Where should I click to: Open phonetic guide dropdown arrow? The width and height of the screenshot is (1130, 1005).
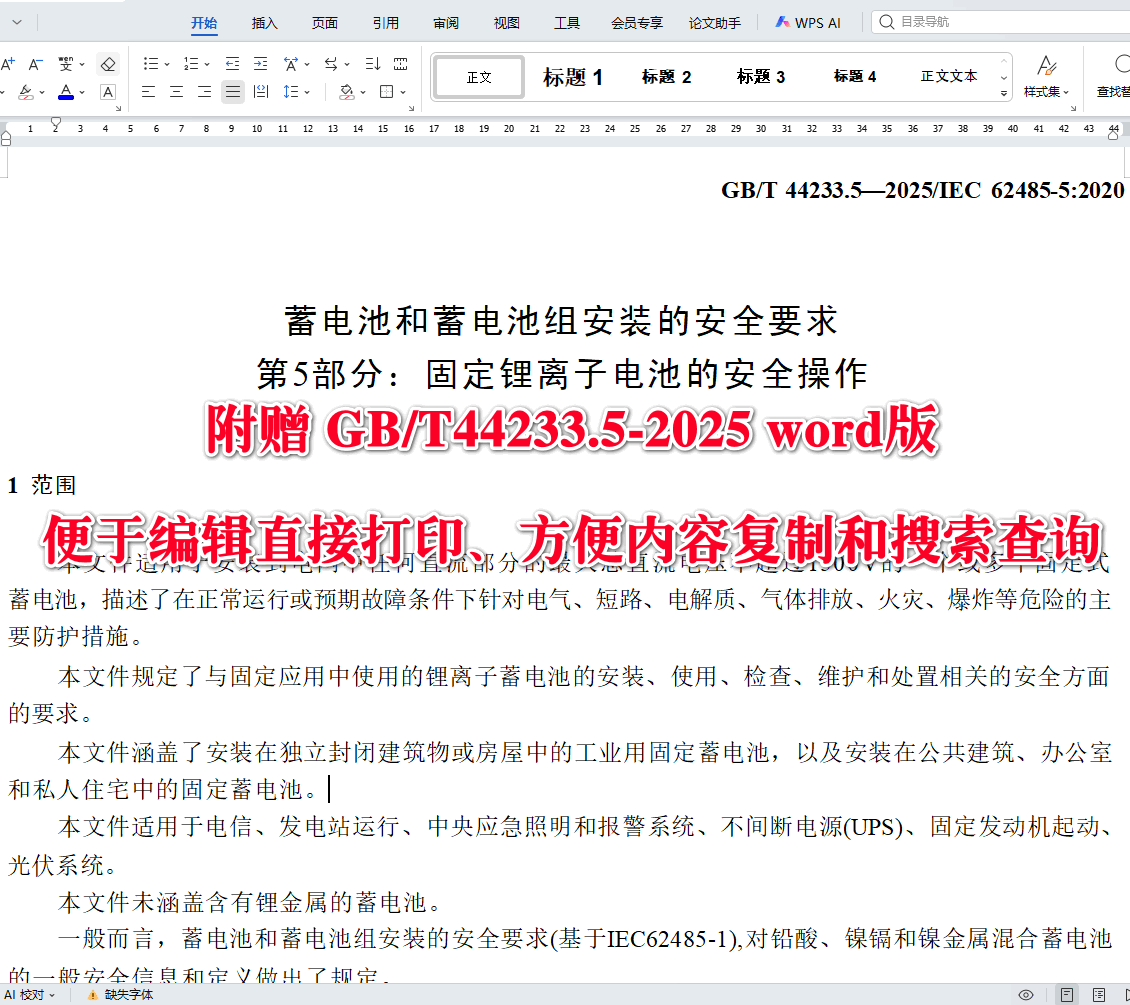click(x=82, y=65)
